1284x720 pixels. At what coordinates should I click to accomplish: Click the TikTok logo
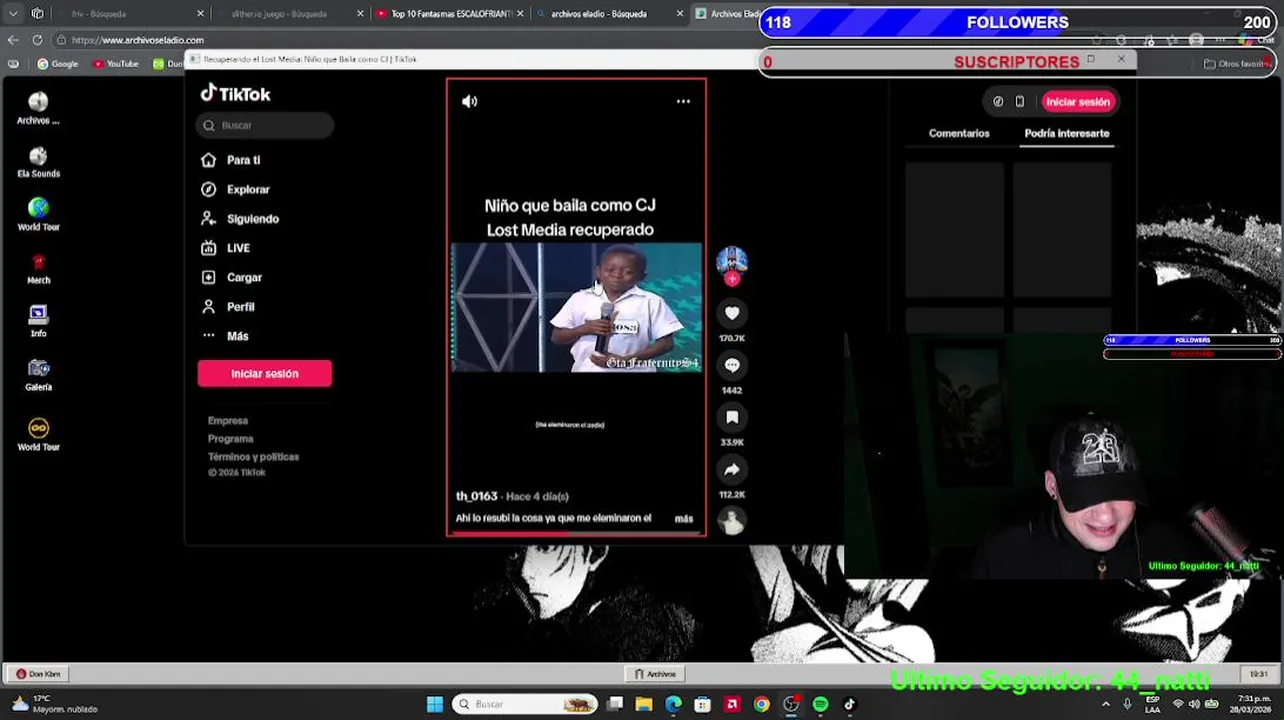(235, 93)
